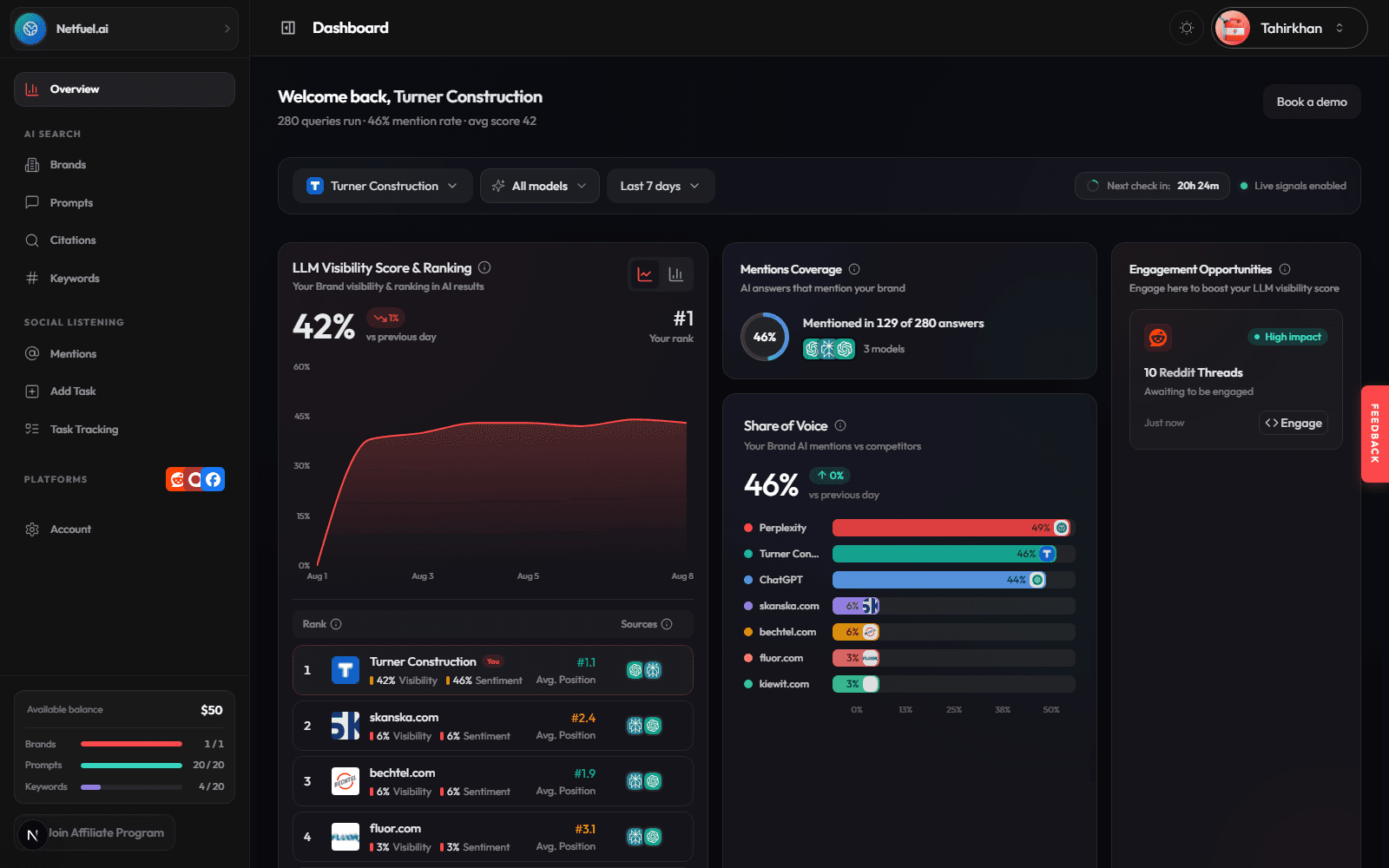The height and width of the screenshot is (868, 1389).
Task: Click the Prompts usage progress bar
Action: [131, 766]
